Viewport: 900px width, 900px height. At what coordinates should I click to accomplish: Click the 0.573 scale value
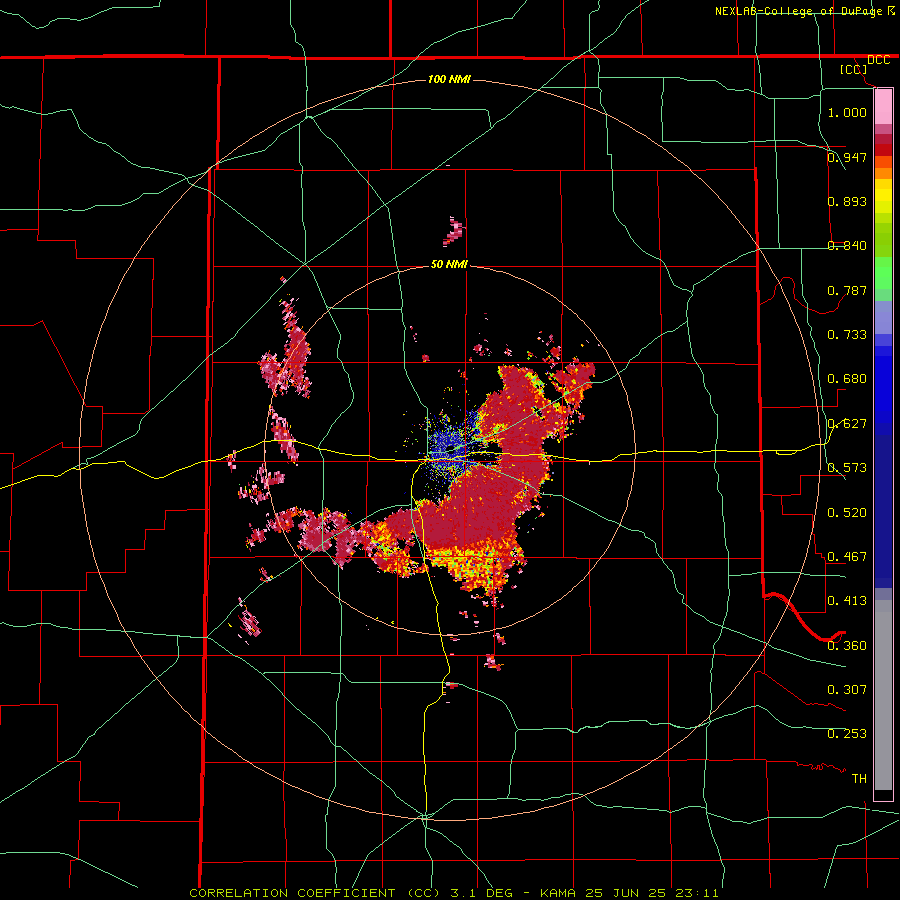[847, 467]
